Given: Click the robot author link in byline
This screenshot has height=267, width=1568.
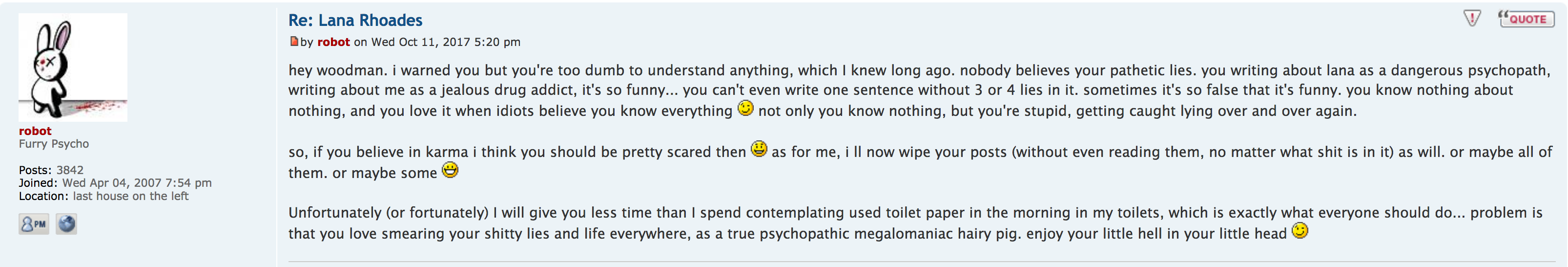Looking at the screenshot, I should pyautogui.click(x=333, y=42).
